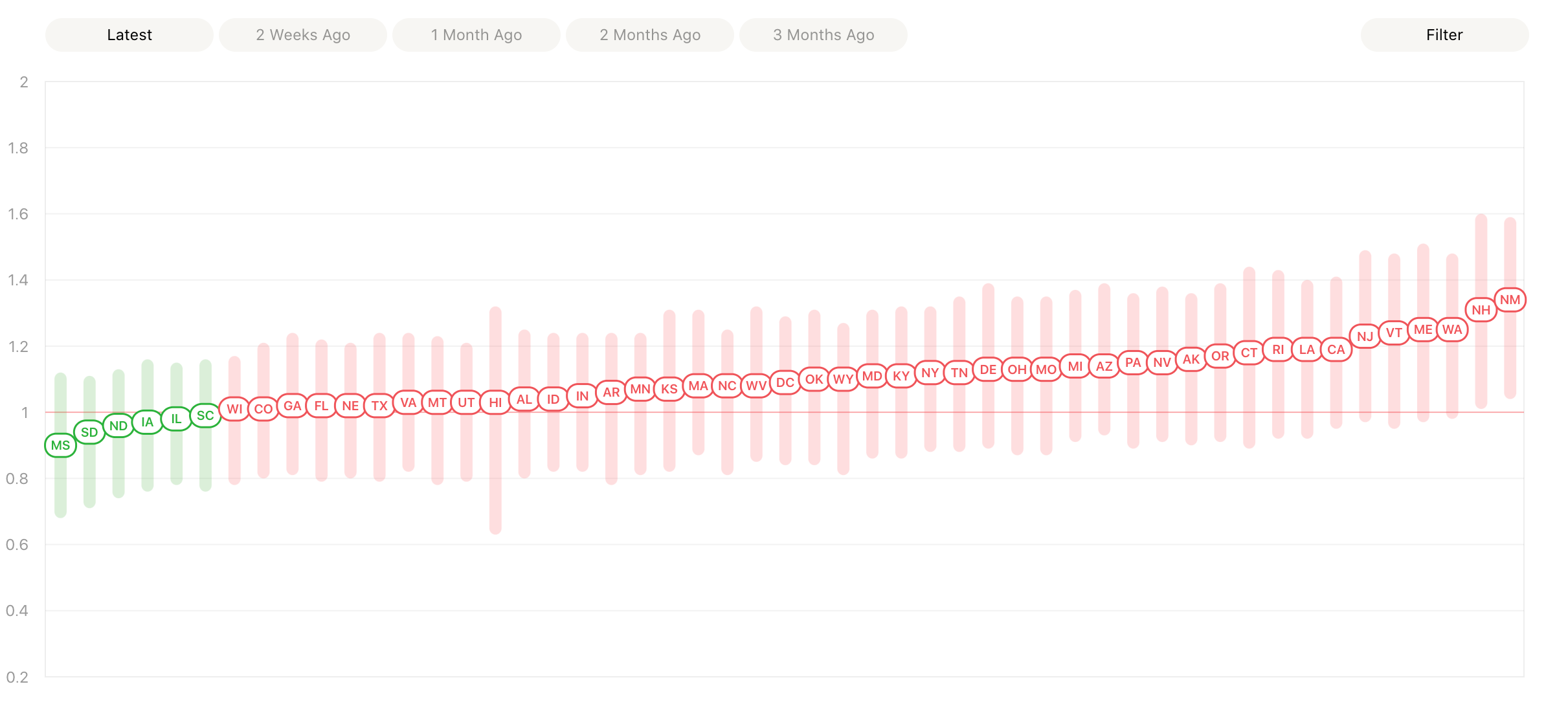The height and width of the screenshot is (704, 1568).
Task: Click the HI state marker
Action: (x=495, y=402)
